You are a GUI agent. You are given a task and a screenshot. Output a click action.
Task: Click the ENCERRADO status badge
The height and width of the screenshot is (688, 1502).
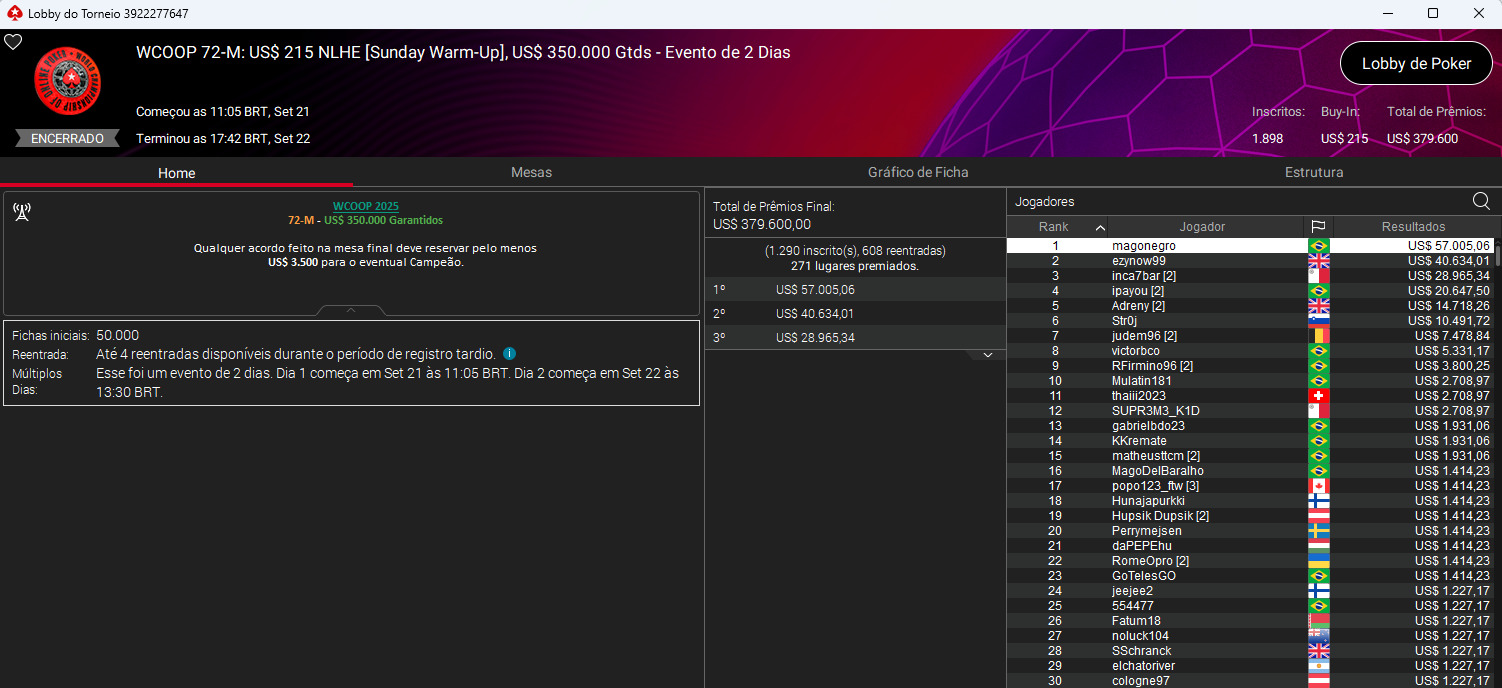click(x=67, y=139)
